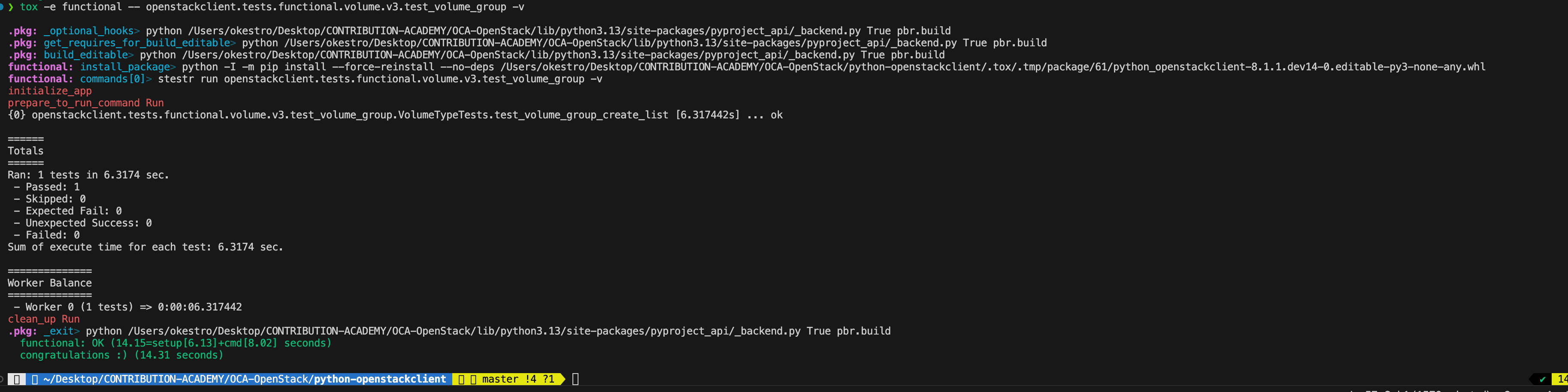Click the "Totals" heading
The height and width of the screenshot is (392, 1568).
pyautogui.click(x=26, y=151)
